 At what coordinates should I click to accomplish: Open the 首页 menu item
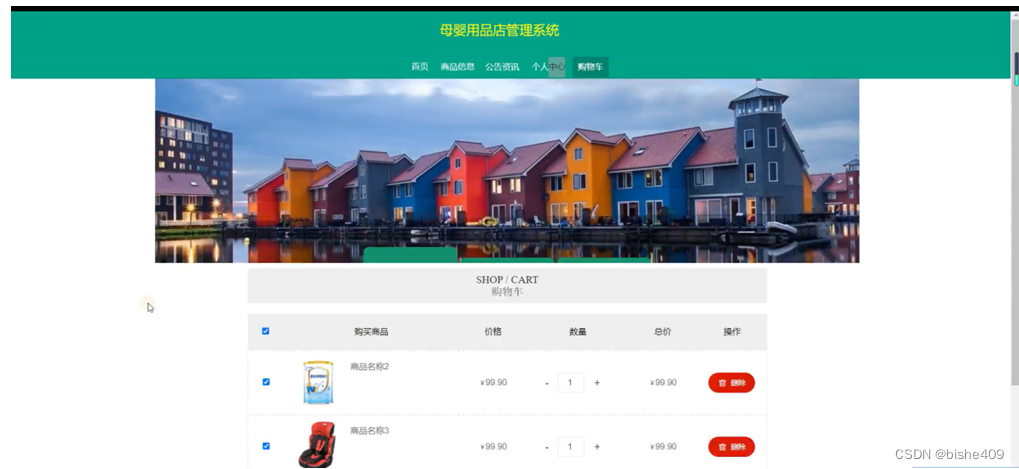point(420,67)
